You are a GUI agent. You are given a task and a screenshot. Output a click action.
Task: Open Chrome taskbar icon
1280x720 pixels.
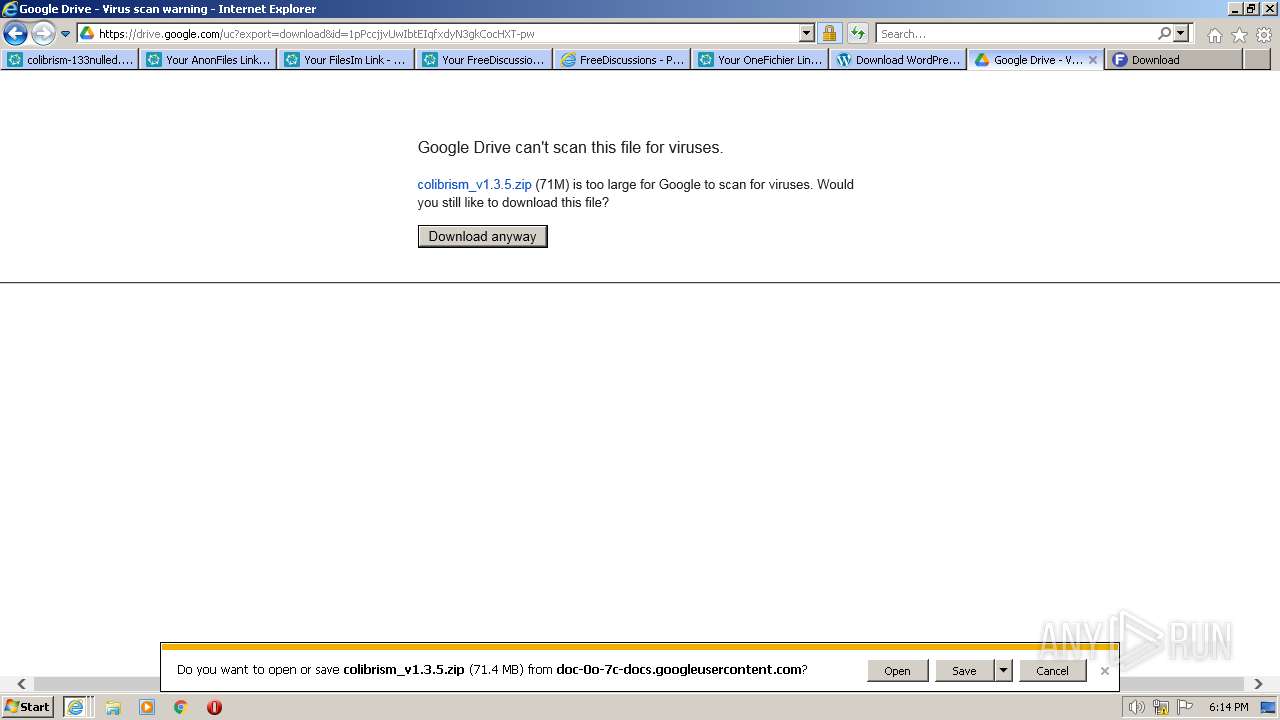coord(181,707)
